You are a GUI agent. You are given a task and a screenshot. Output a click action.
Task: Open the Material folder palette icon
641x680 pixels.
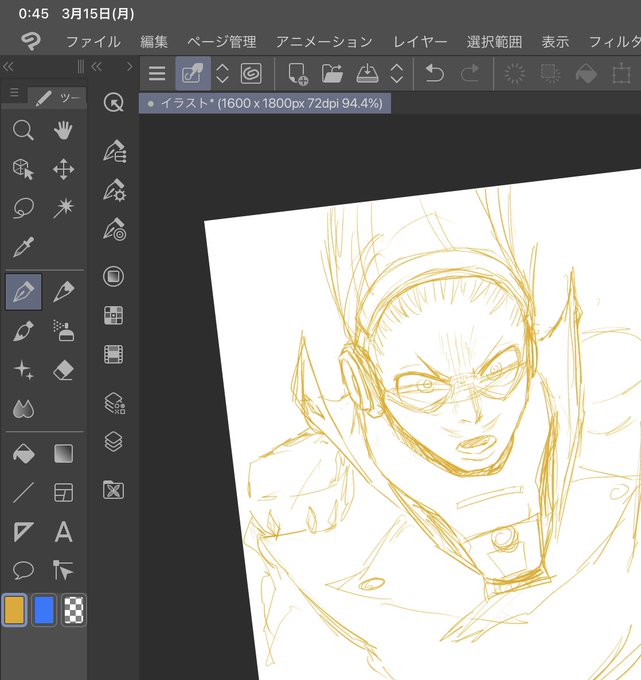point(114,490)
